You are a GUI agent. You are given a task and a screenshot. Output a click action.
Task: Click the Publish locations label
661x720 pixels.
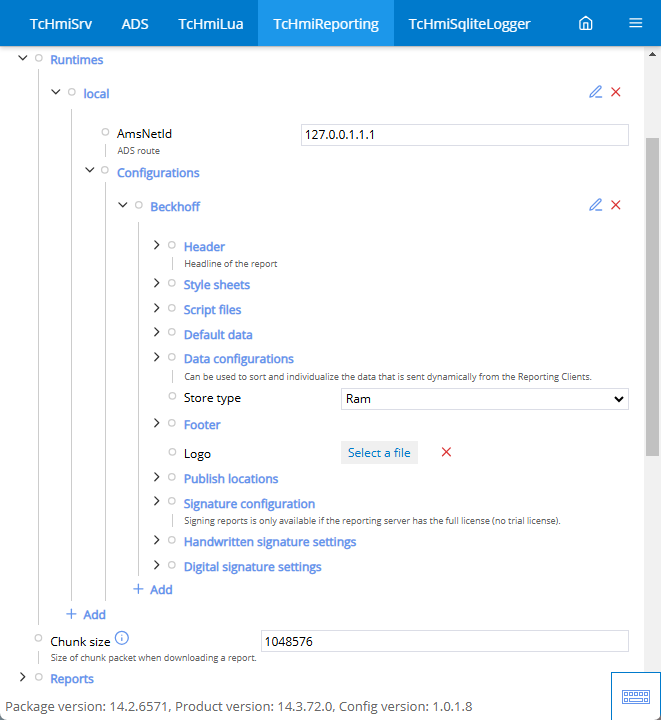[x=231, y=479]
